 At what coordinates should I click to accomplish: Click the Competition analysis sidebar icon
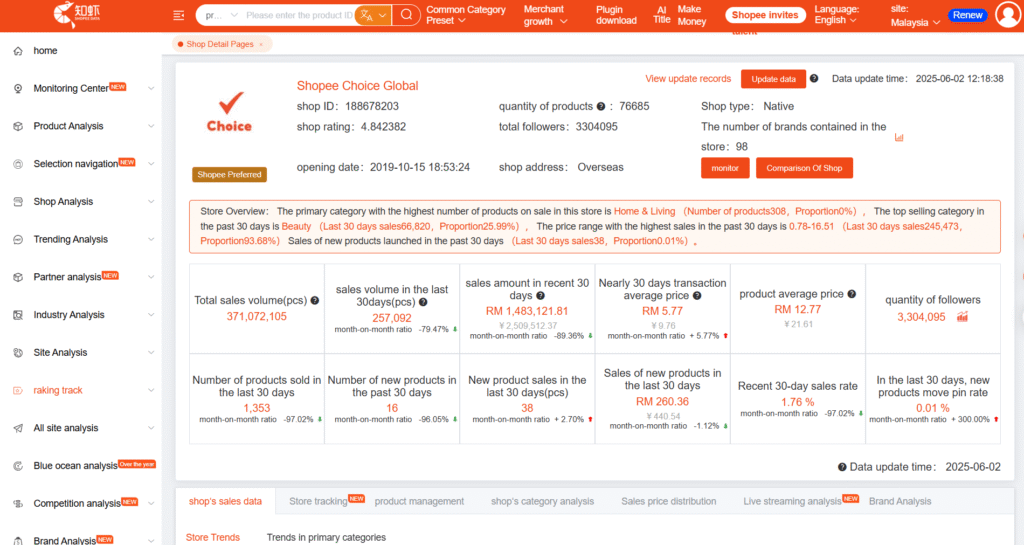click(18, 504)
